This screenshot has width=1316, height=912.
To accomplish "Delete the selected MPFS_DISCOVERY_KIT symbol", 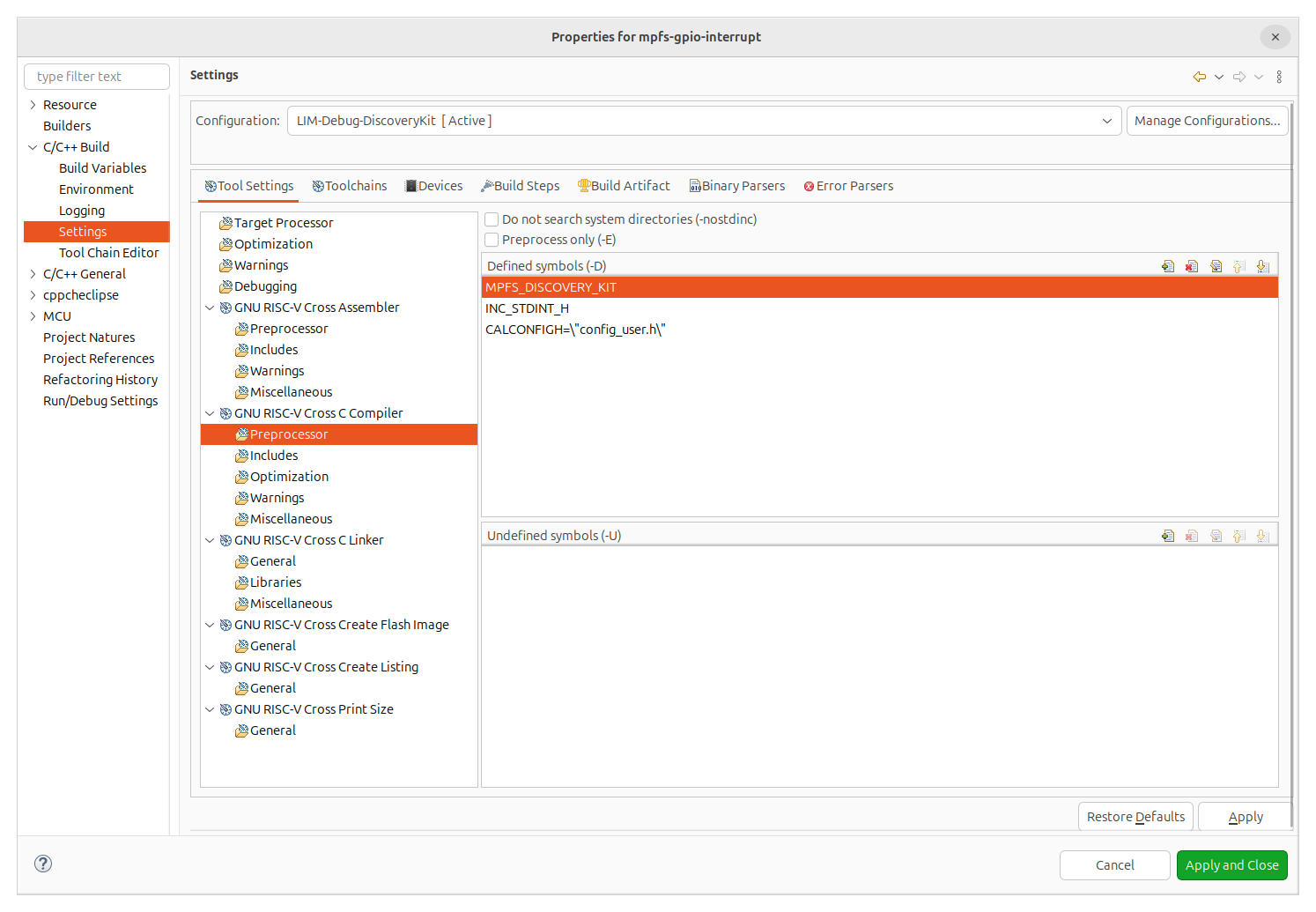I will [x=1192, y=265].
